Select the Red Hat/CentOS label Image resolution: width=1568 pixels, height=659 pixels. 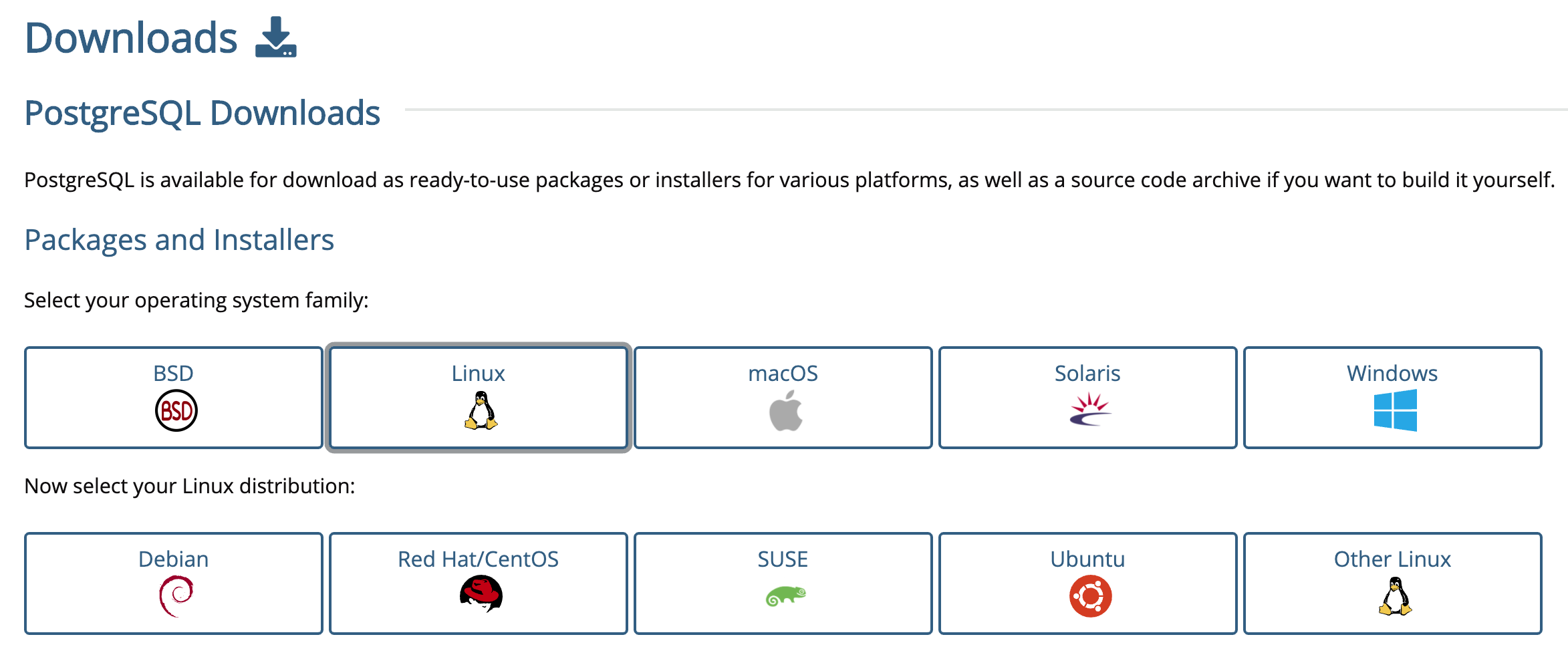tap(478, 559)
